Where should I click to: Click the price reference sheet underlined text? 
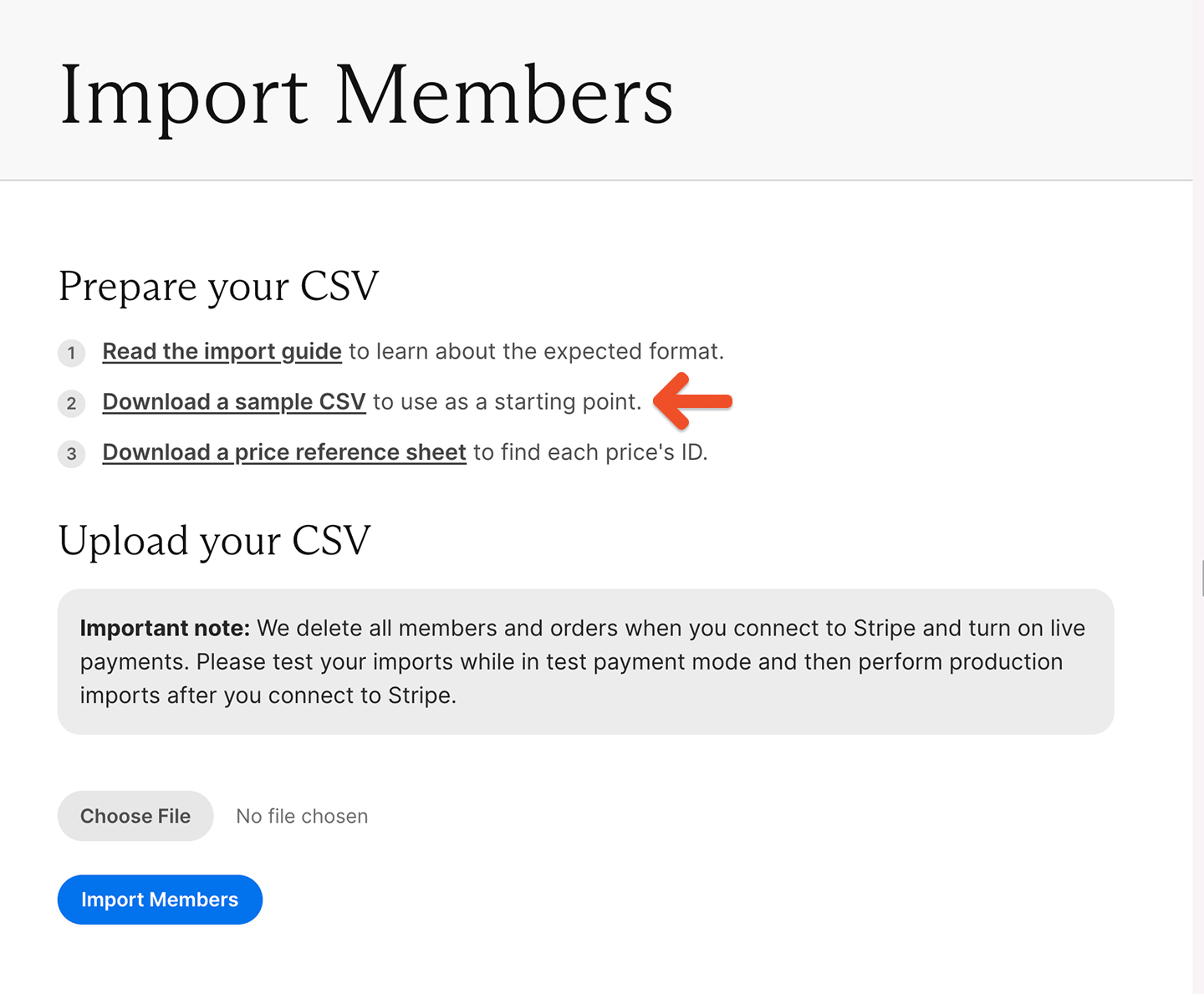click(x=283, y=452)
